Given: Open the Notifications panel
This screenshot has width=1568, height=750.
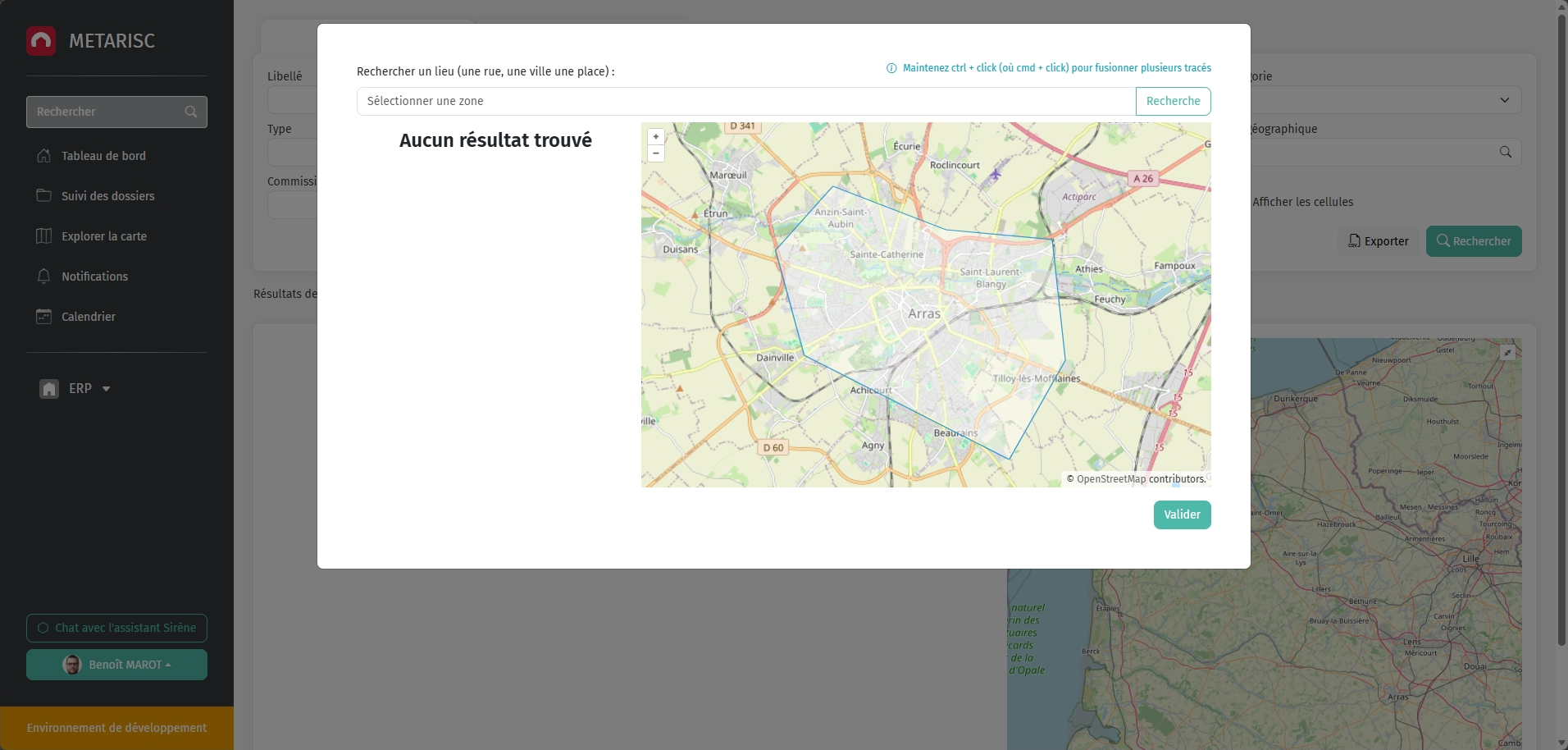Looking at the screenshot, I should [94, 276].
